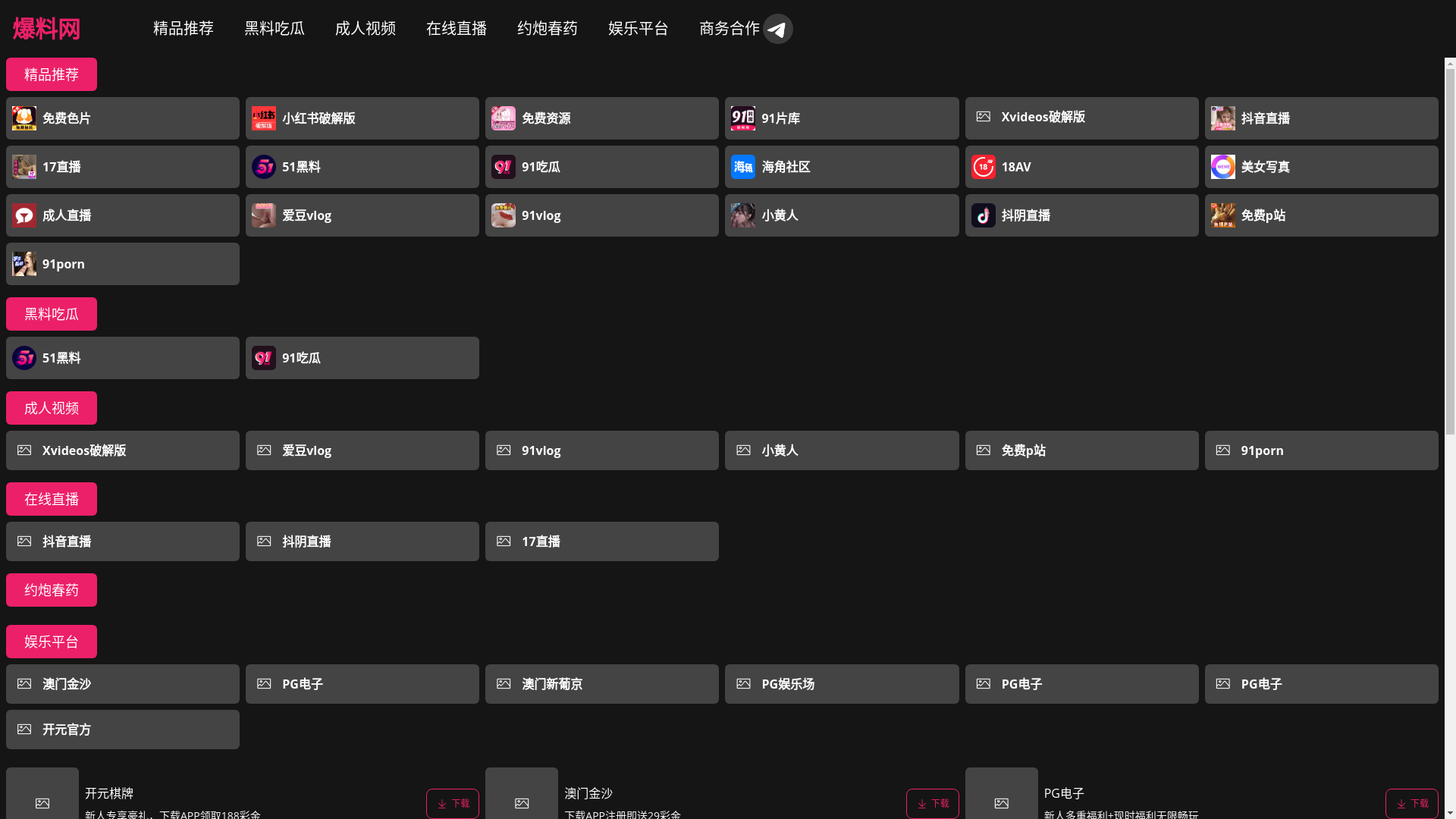The image size is (1456, 819).
Task: Open 免费p站 link under 成人视频 section
Action: pyautogui.click(x=1082, y=450)
